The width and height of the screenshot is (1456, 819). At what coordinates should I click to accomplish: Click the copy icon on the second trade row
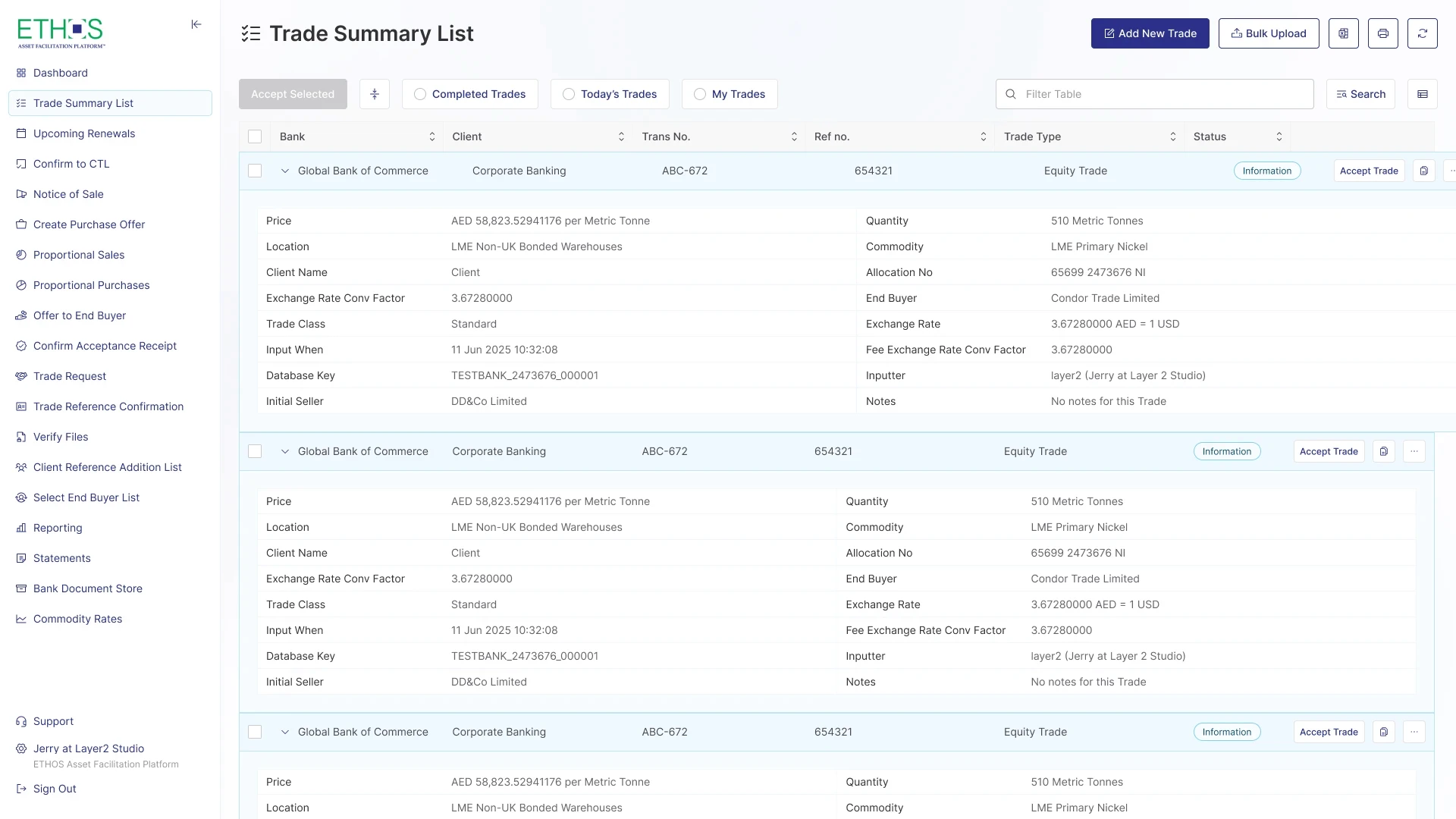point(1383,451)
